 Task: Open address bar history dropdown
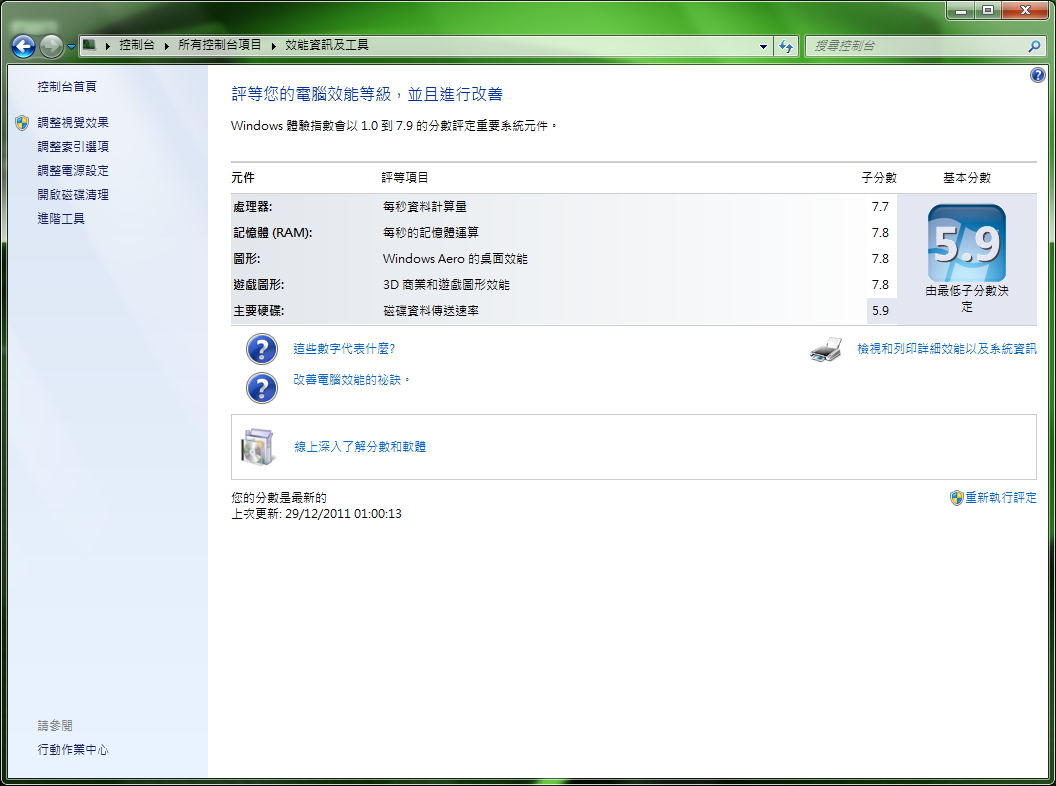click(763, 46)
